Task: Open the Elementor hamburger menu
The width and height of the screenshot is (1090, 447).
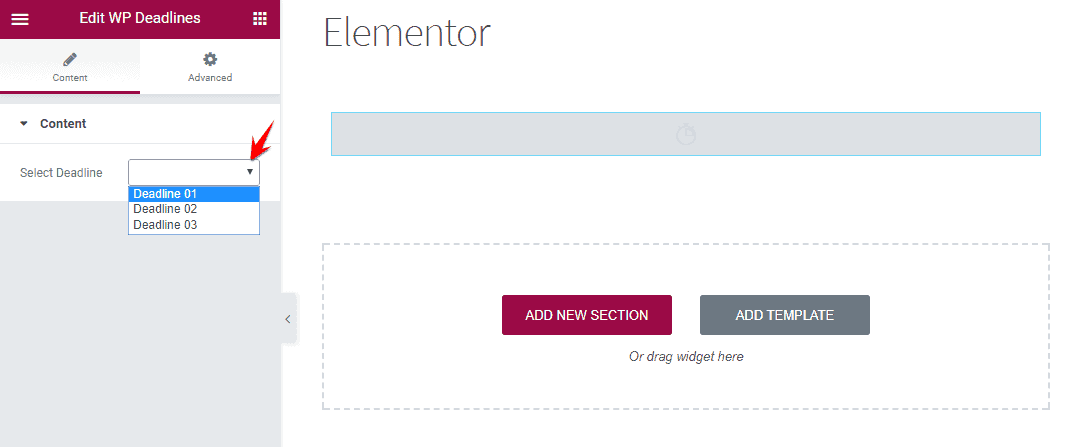Action: click(x=20, y=18)
